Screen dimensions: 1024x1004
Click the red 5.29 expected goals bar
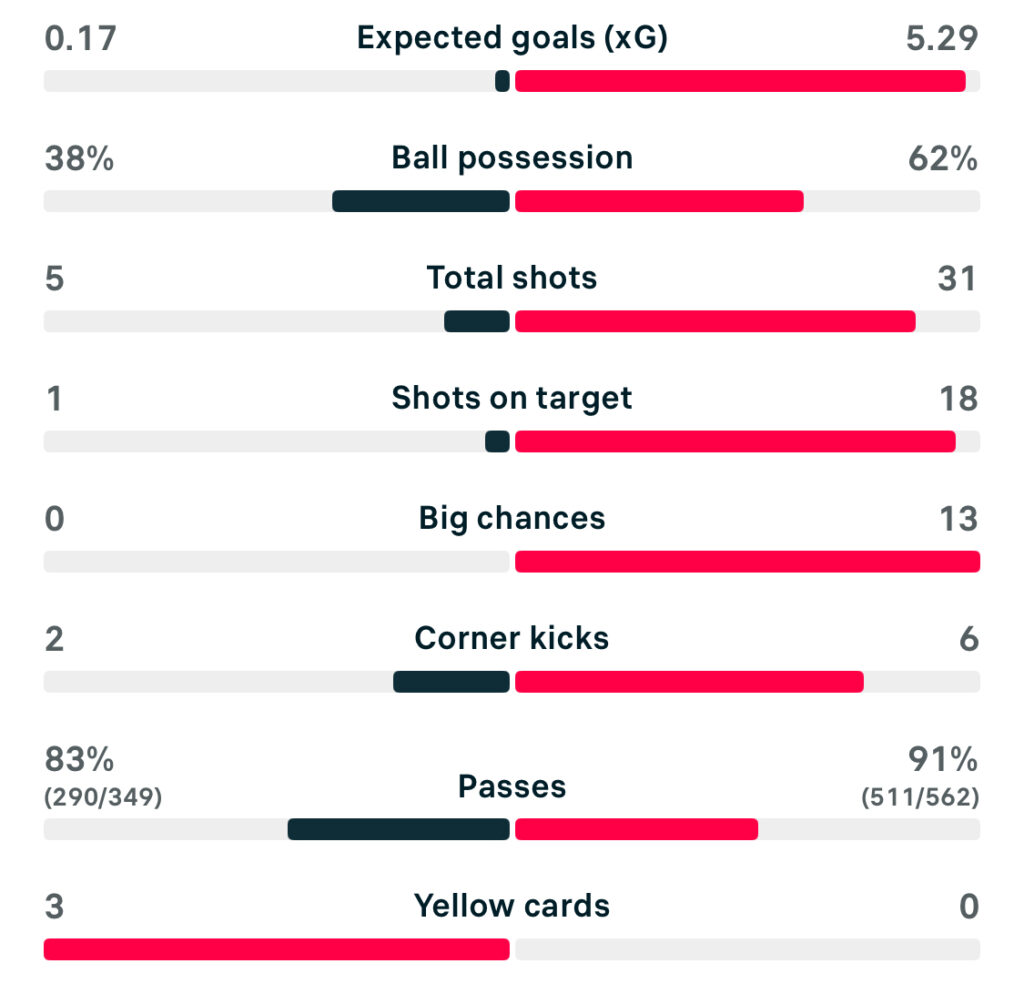(x=740, y=81)
